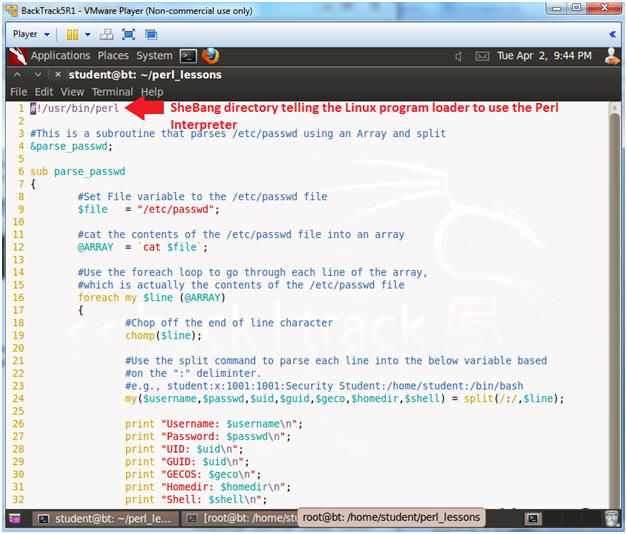Image resolution: width=627 pixels, height=534 pixels.
Task: Launch Firefox from the top panel
Action: point(210,56)
